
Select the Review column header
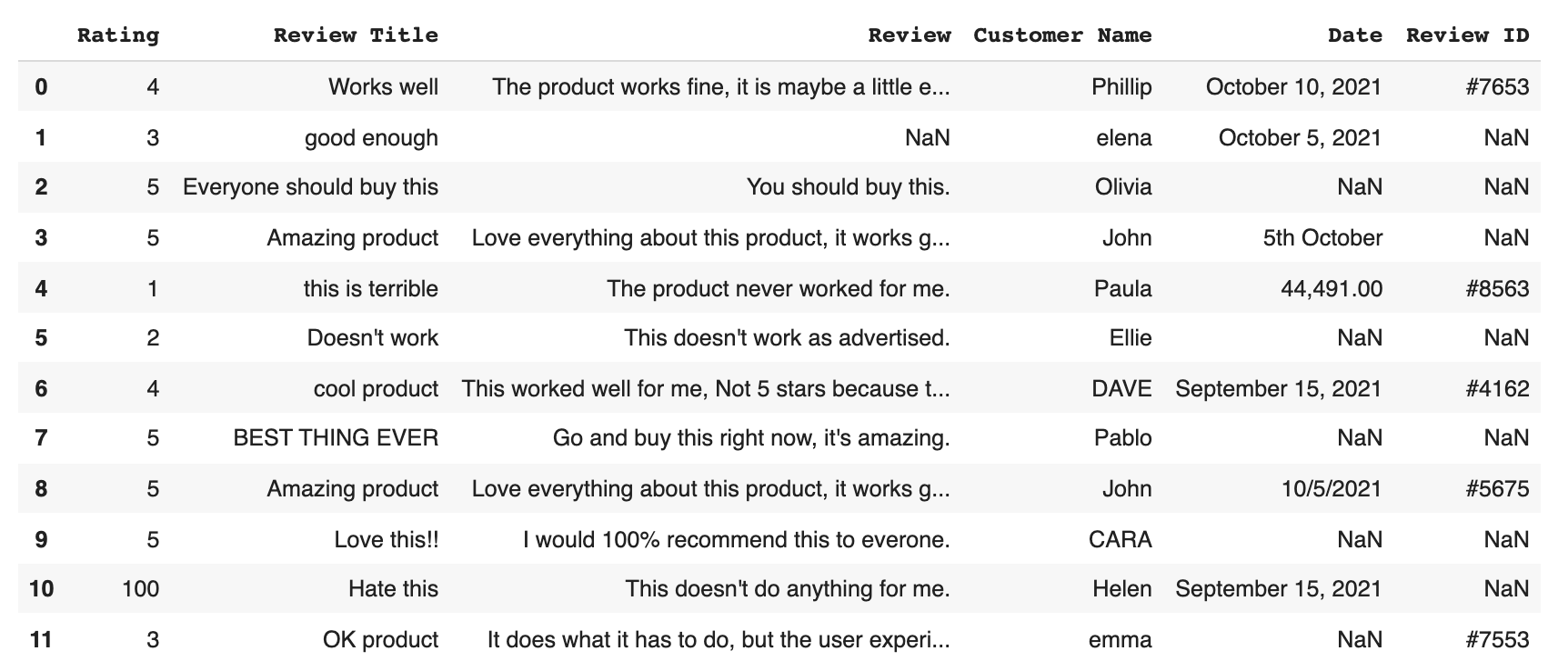pos(910,35)
